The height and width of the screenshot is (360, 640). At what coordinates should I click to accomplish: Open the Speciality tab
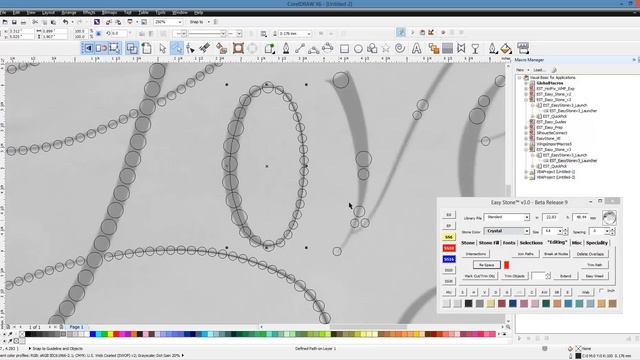(597, 242)
